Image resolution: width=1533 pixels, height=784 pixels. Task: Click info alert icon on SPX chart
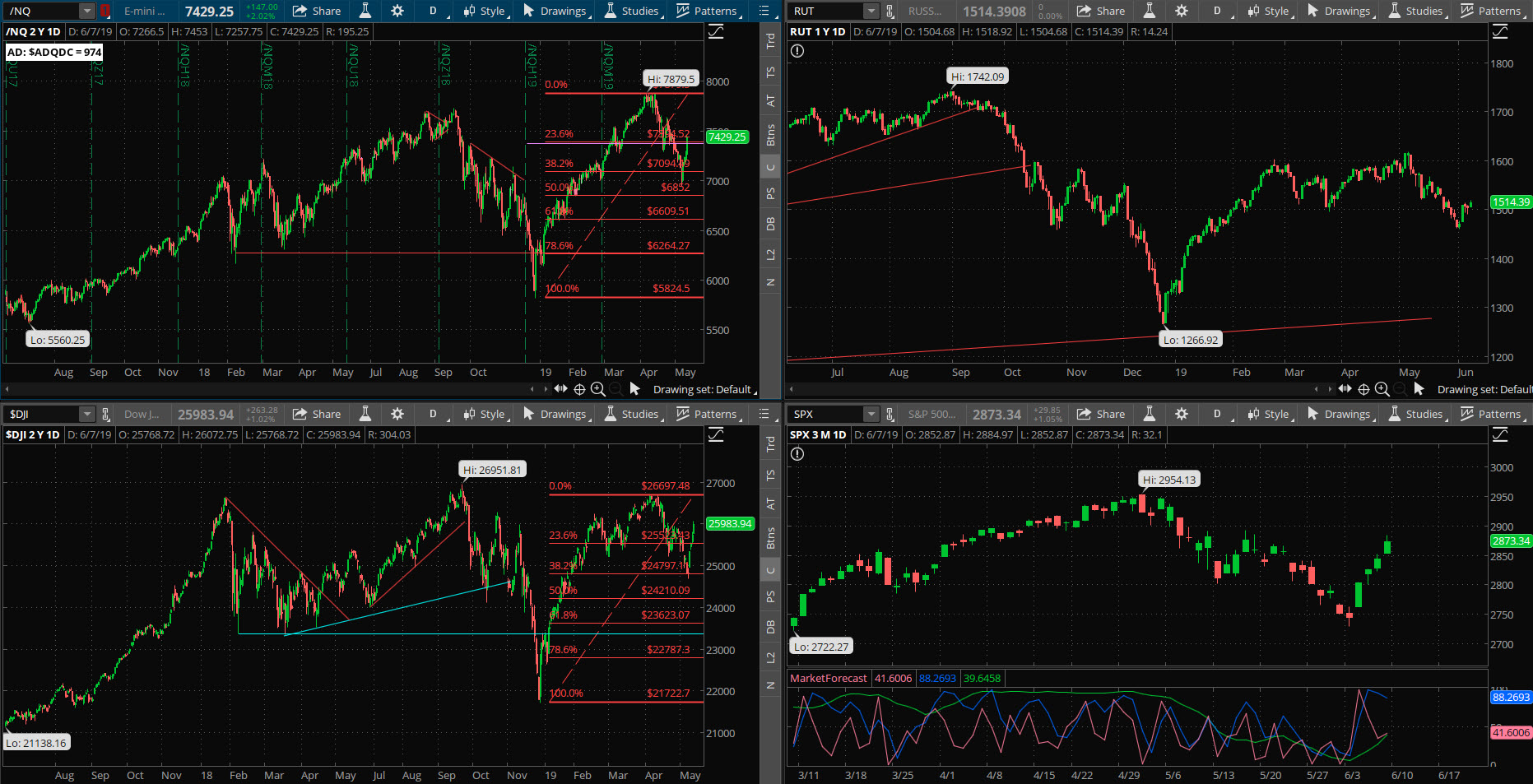click(797, 454)
